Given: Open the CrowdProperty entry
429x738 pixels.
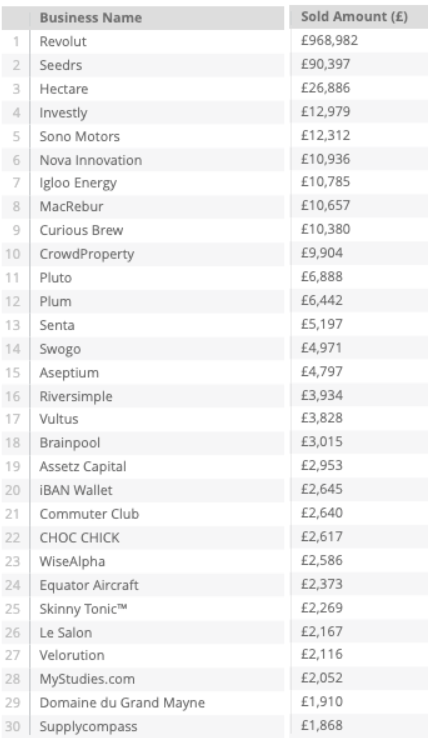Looking at the screenshot, I should [x=87, y=254].
